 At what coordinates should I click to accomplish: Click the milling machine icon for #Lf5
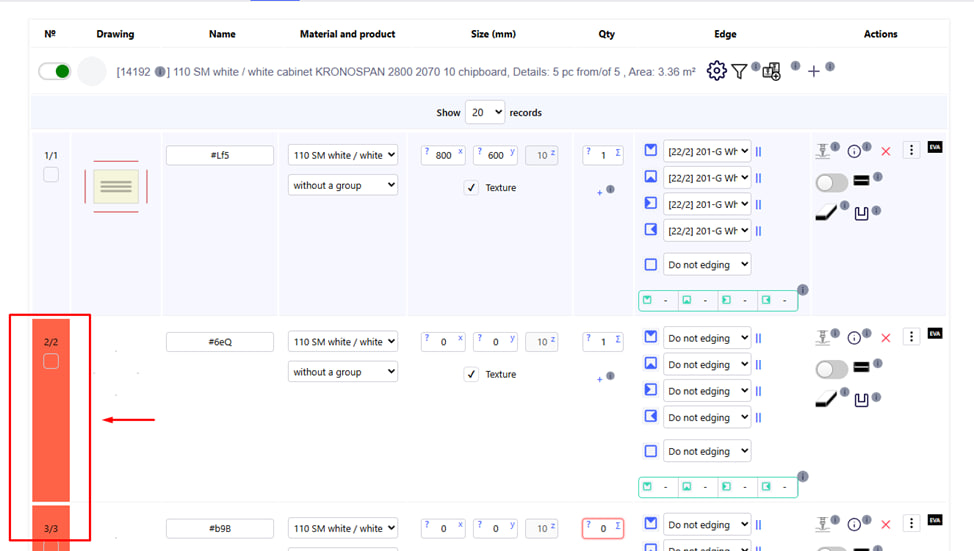(823, 151)
